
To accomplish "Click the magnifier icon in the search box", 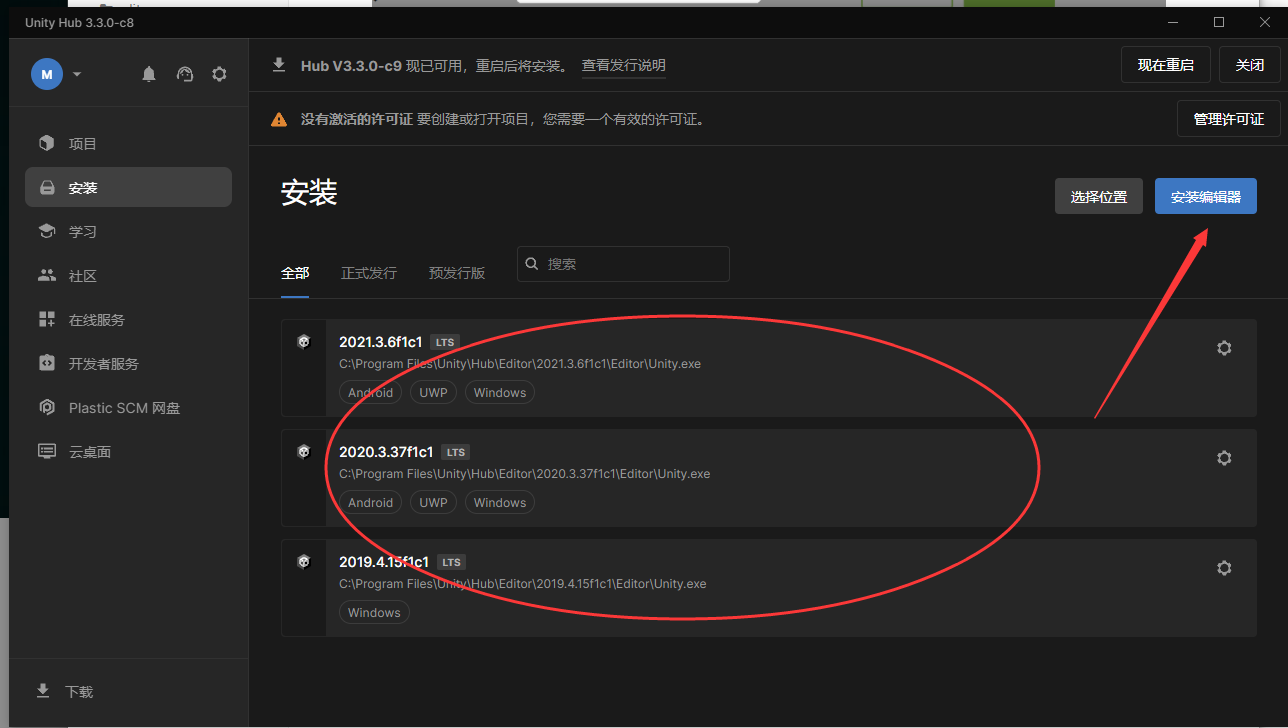I will 533,264.
